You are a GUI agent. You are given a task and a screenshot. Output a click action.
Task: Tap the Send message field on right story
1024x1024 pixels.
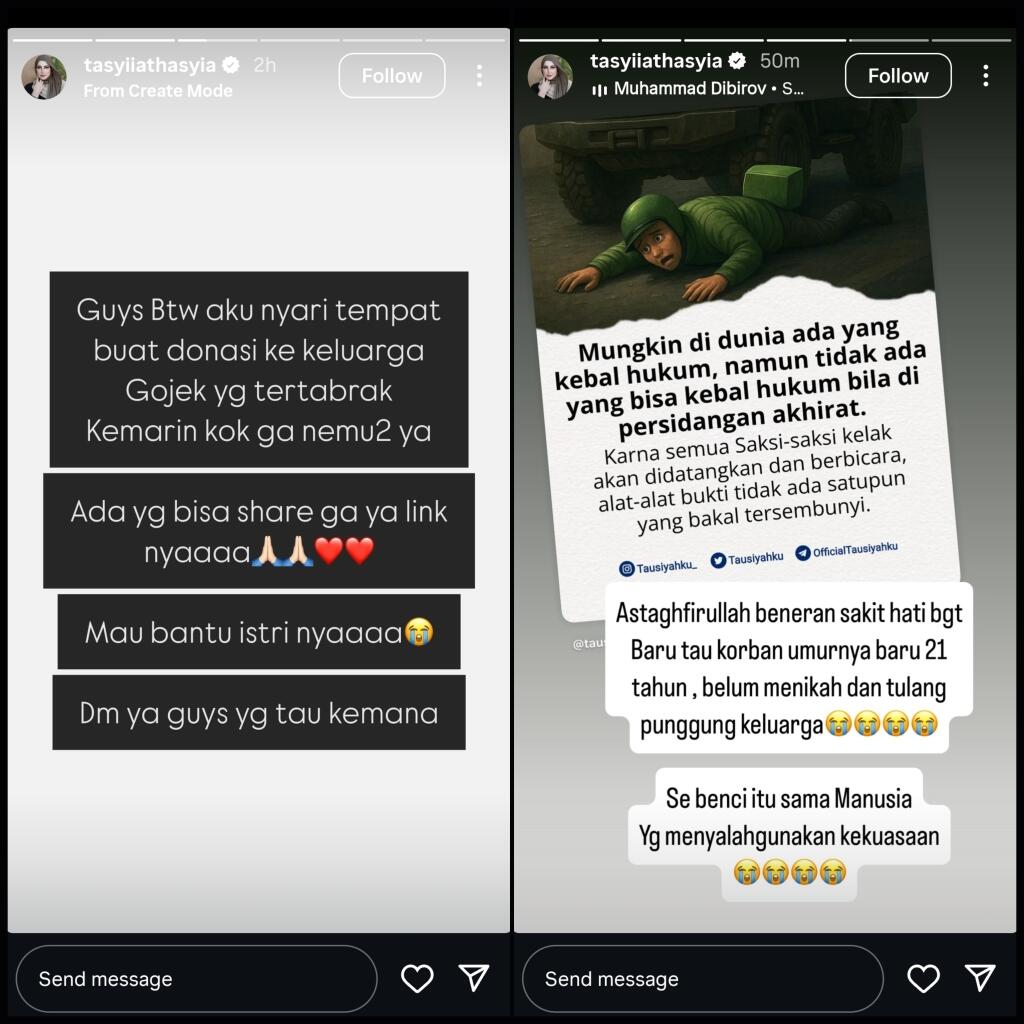(703, 979)
